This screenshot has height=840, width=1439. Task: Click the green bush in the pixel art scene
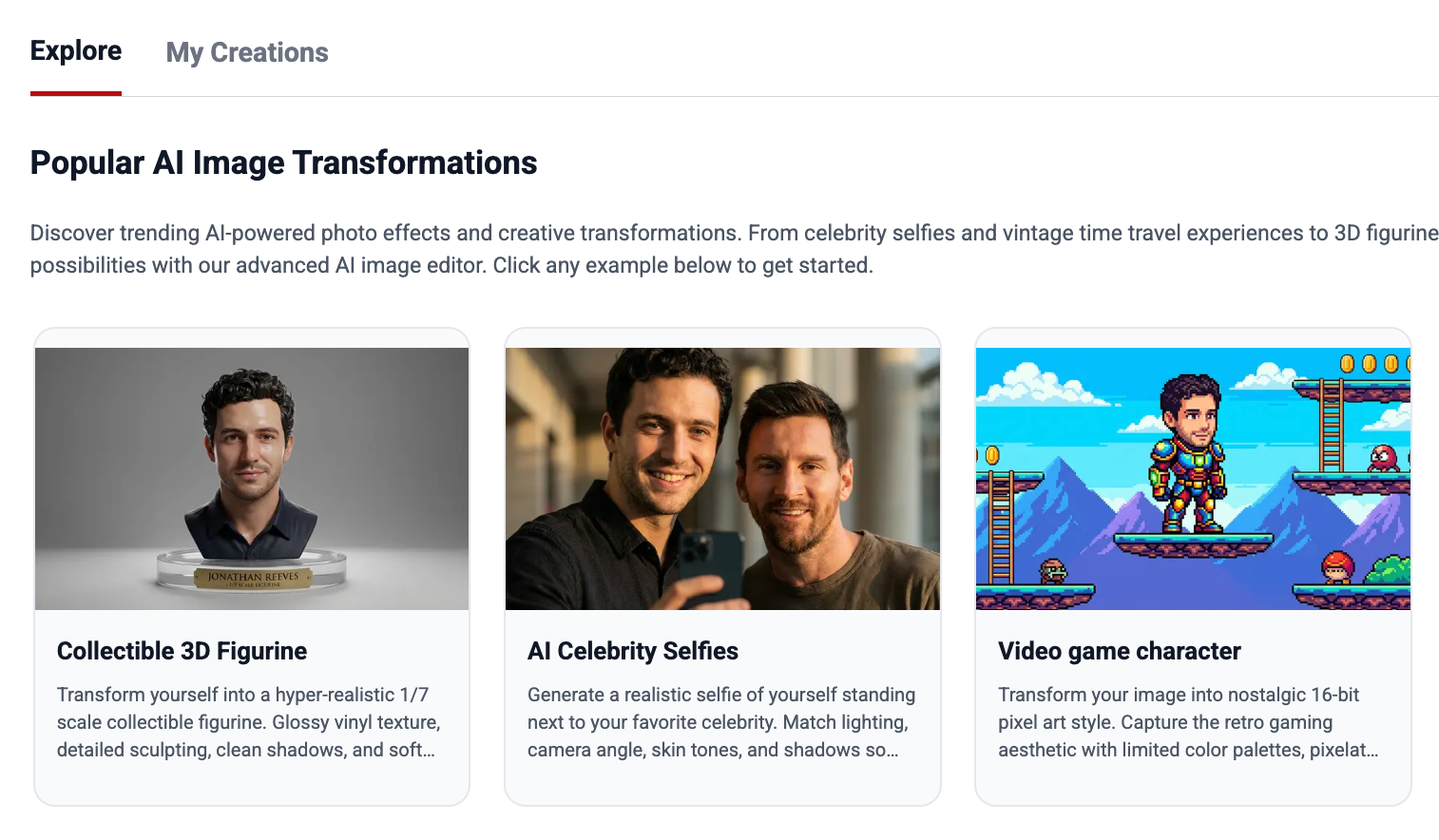[x=1390, y=570]
